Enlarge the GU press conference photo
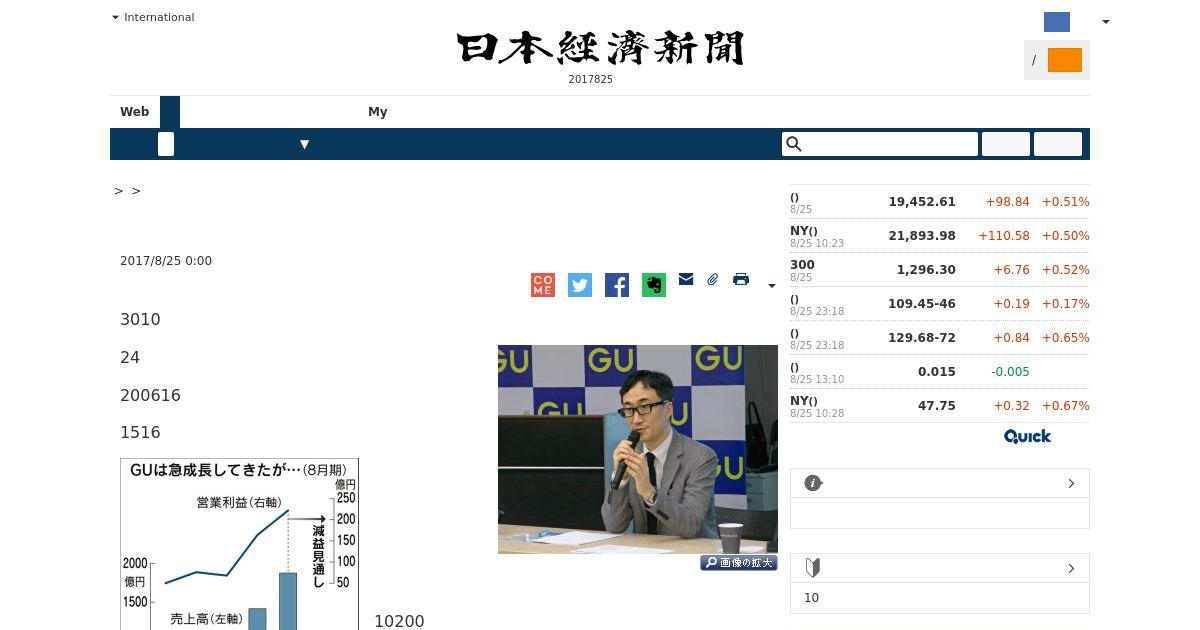The width and height of the screenshot is (1200, 630). coord(638,449)
